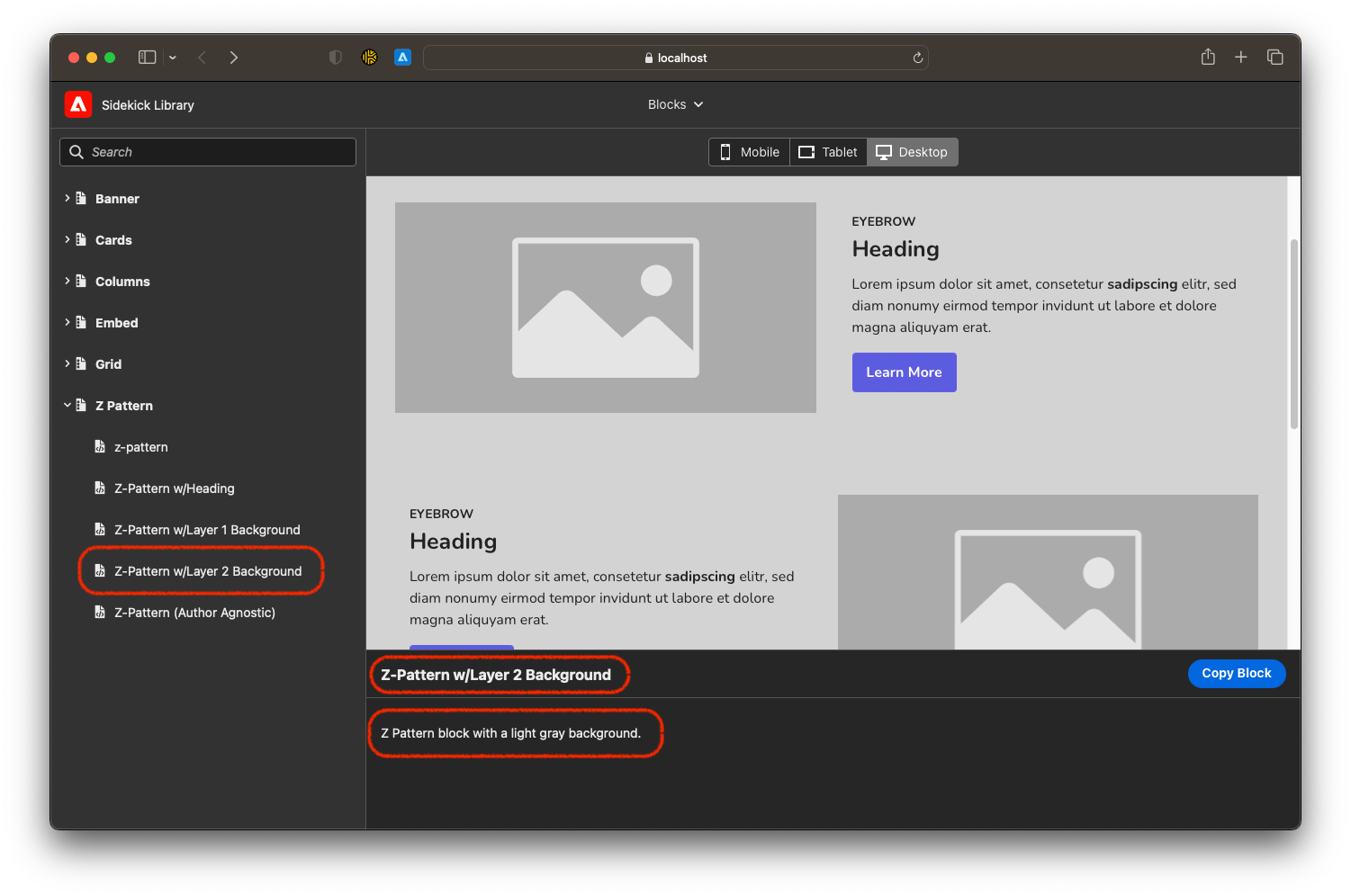Click the search magnifier icon in sidebar

pyautogui.click(x=77, y=151)
